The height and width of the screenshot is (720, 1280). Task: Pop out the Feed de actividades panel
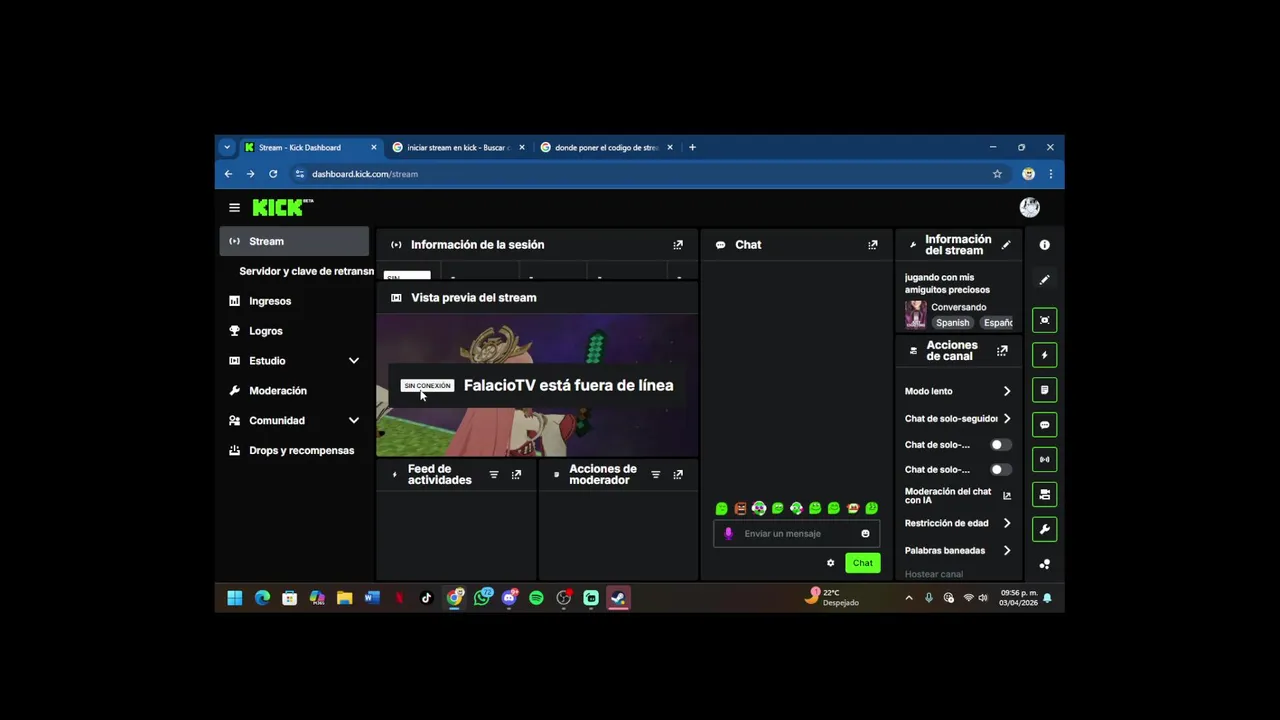pyautogui.click(x=516, y=475)
